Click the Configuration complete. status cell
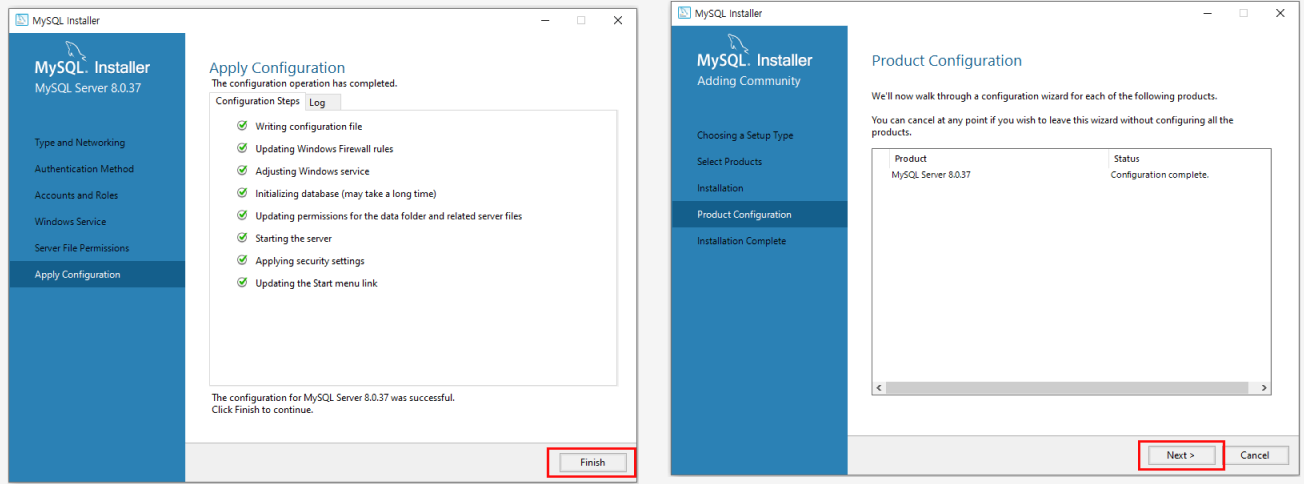This screenshot has height=484, width=1304. pyautogui.click(x=1160, y=175)
